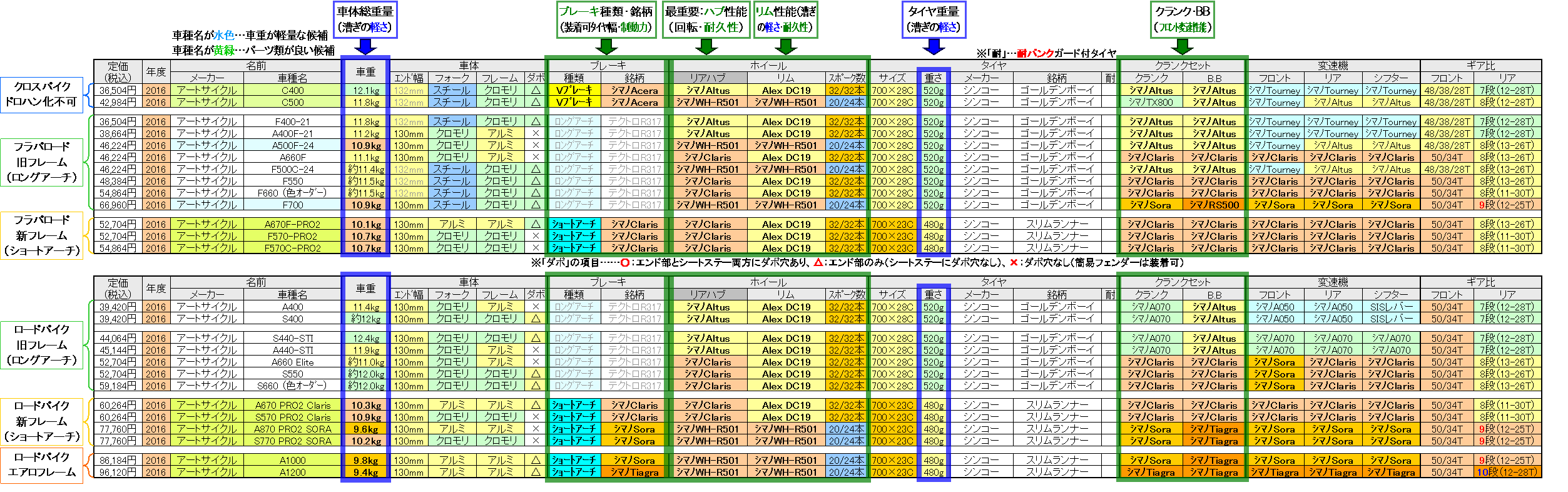Select the C400 model name cell
Image resolution: width=1568 pixels, height=492 pixels.
coord(292,90)
